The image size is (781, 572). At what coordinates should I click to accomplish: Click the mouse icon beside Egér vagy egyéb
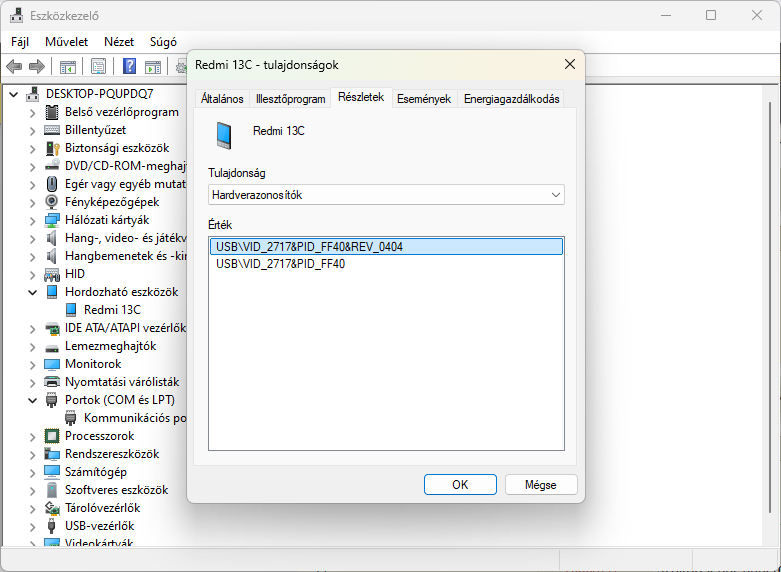(52, 184)
